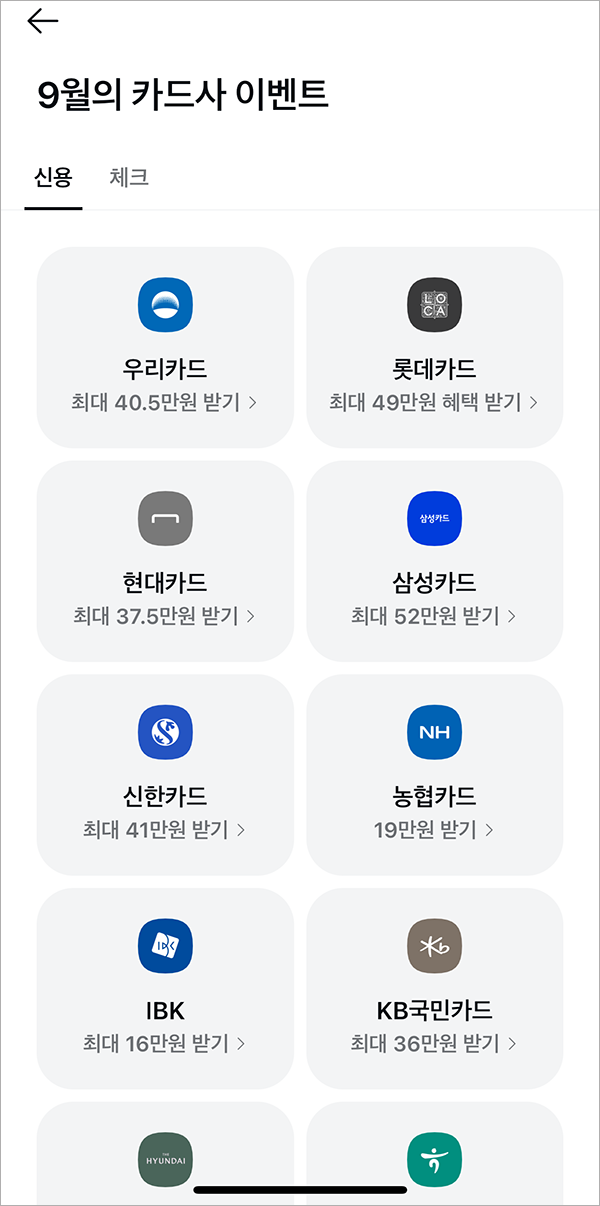Switch to the 체크 tab

[x=127, y=177]
